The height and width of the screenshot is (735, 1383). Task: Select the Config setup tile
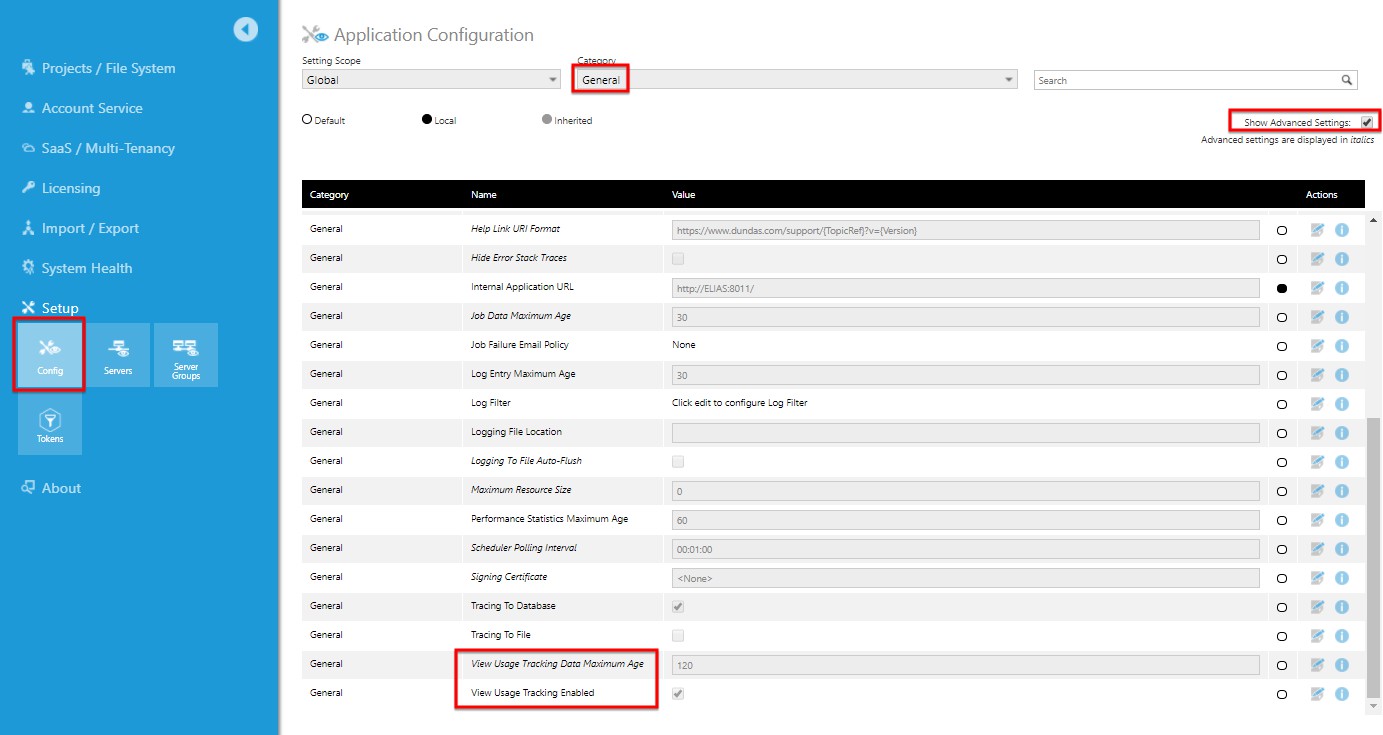49,355
